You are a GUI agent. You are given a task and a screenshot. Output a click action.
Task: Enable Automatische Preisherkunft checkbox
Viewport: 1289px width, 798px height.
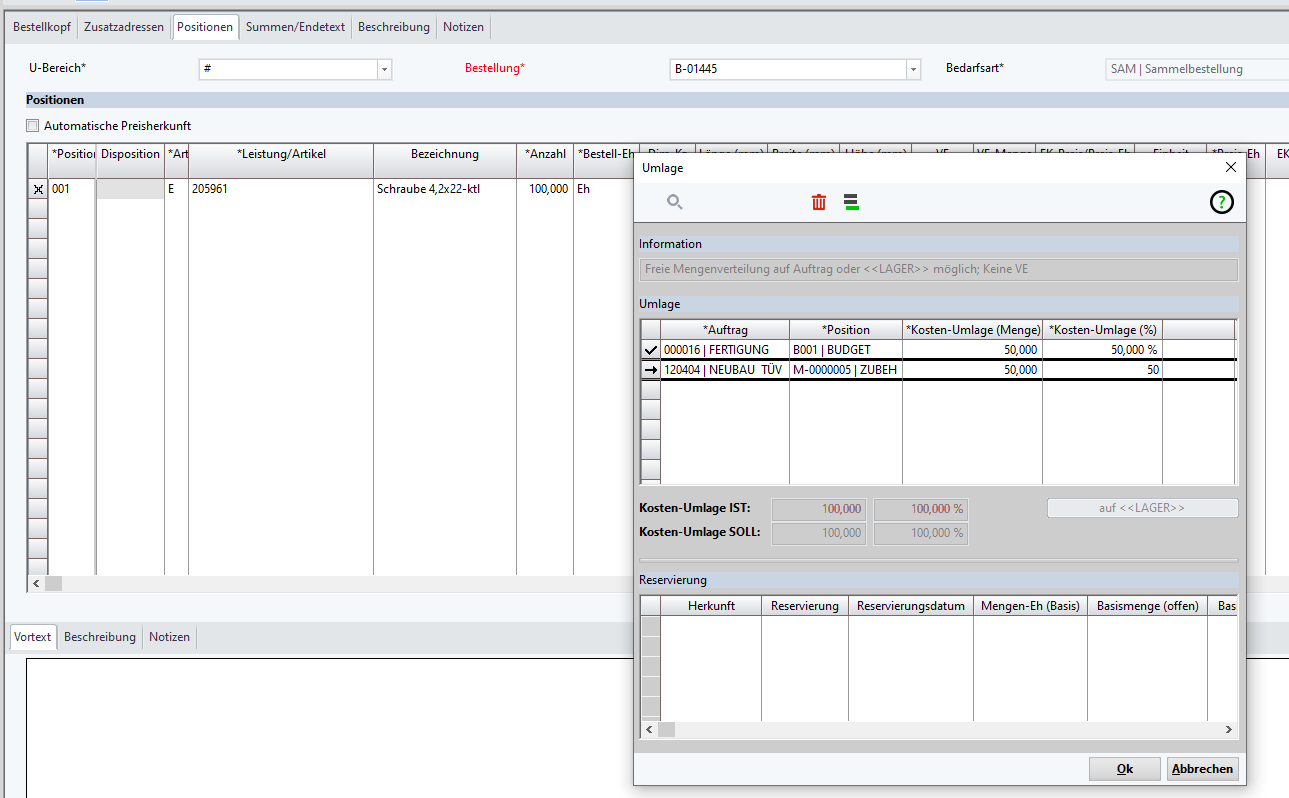tap(33, 126)
